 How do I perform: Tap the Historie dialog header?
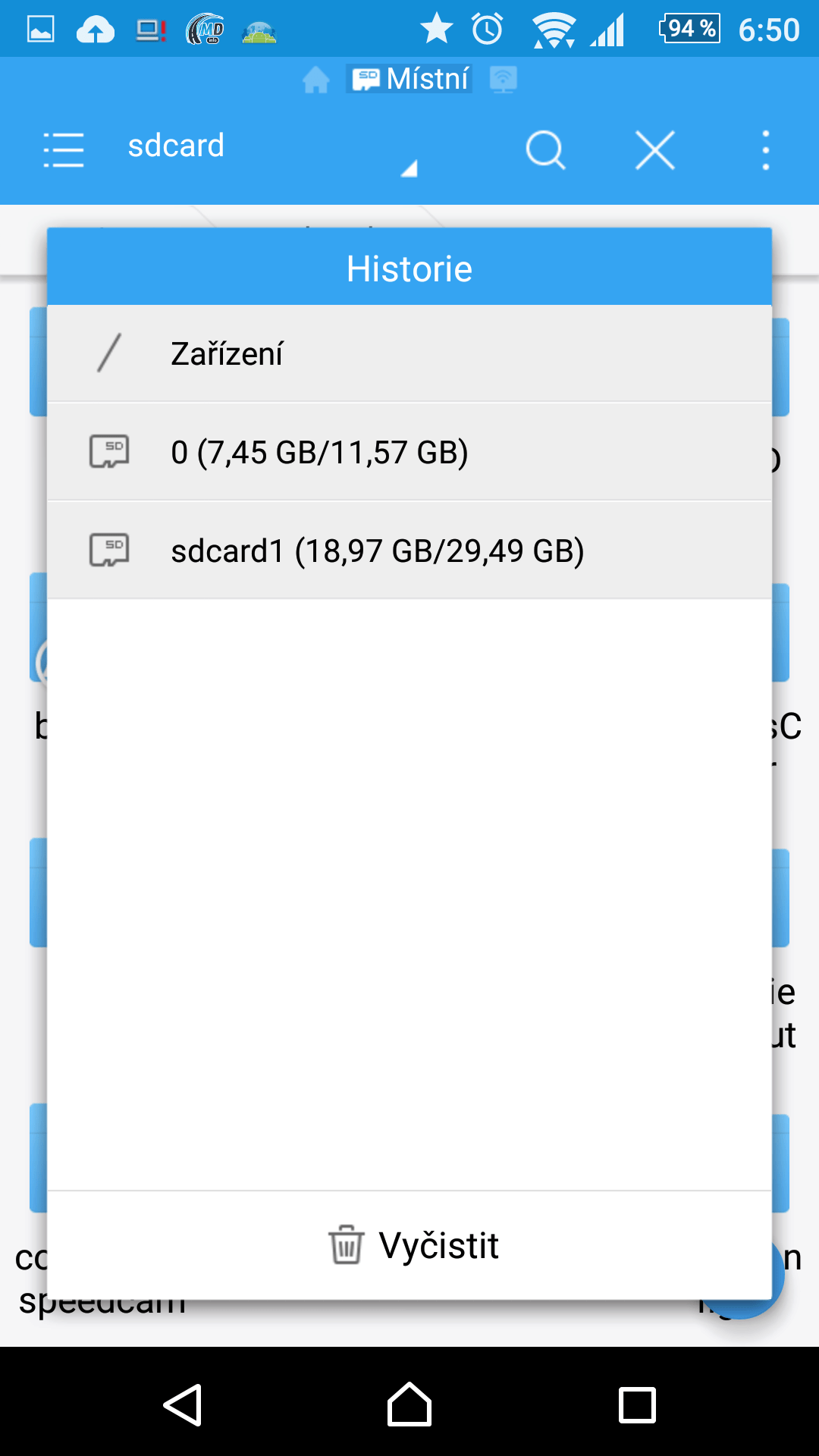coord(409,268)
